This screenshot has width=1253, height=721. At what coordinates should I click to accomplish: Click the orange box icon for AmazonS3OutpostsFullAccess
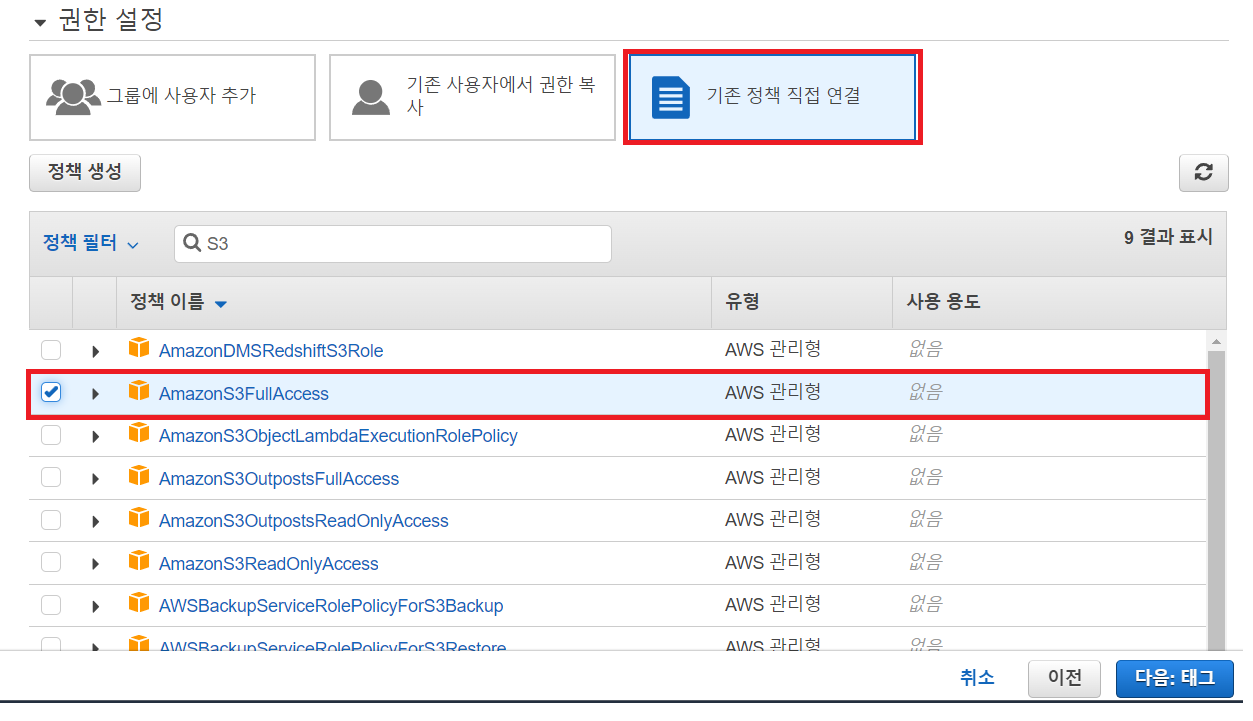coord(138,477)
